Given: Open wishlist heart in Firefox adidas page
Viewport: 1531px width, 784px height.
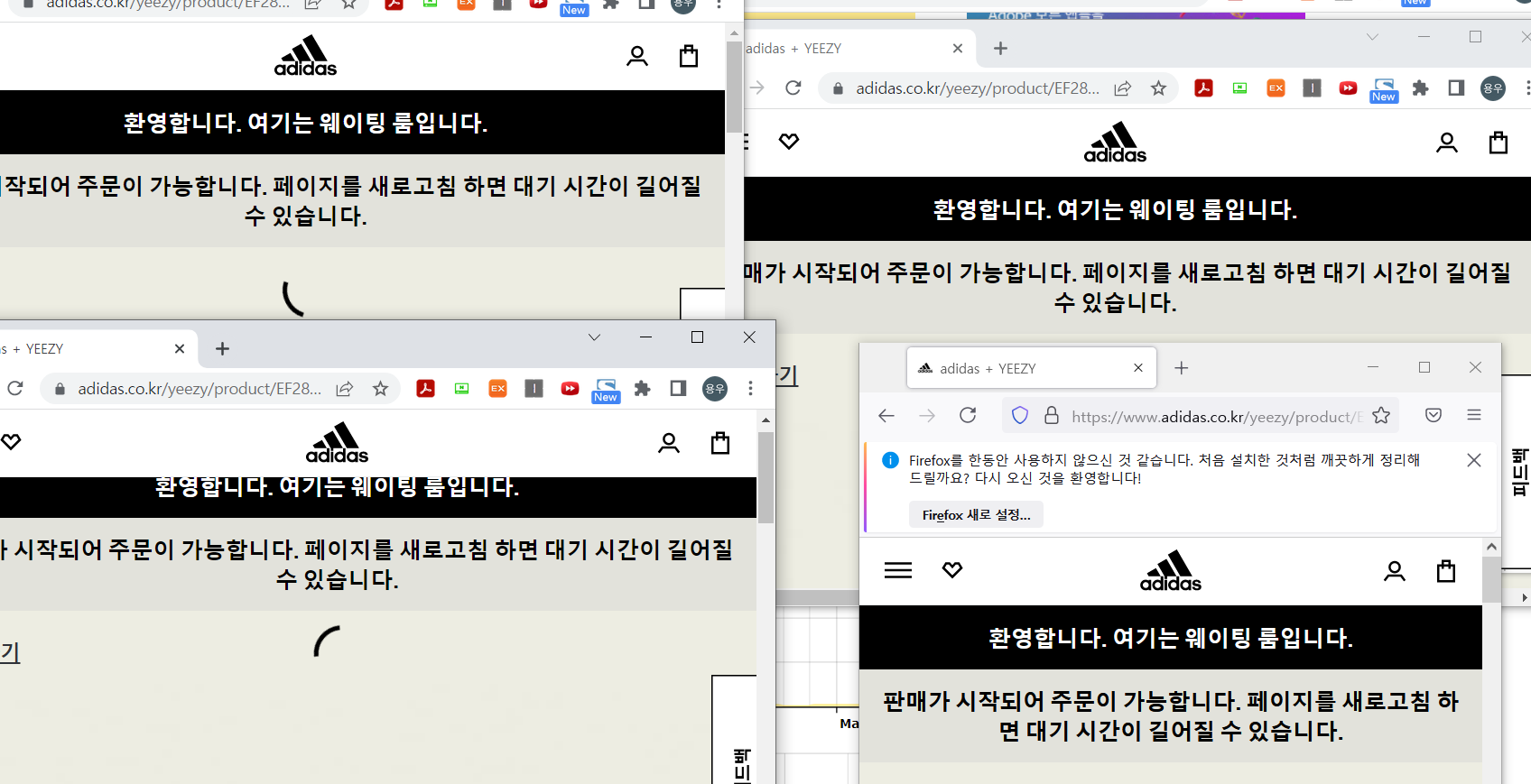Looking at the screenshot, I should tap(952, 570).
